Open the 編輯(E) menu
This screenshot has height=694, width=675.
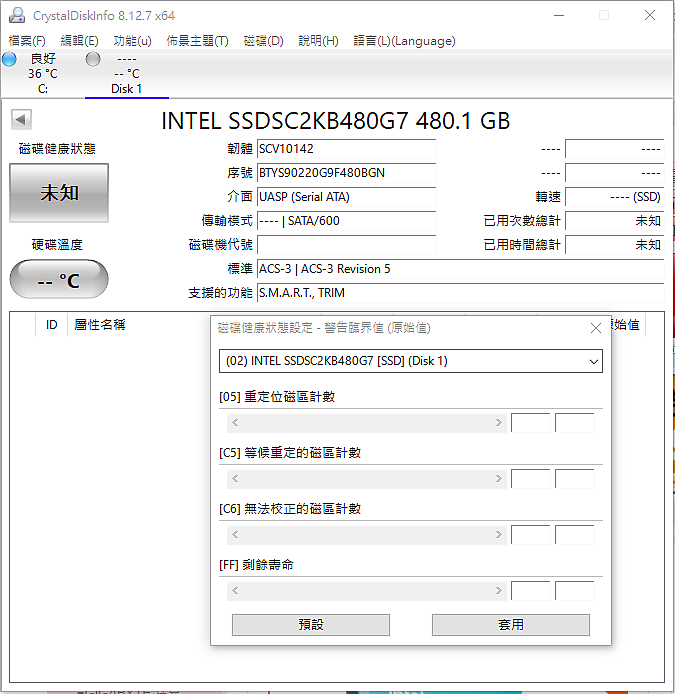point(80,41)
